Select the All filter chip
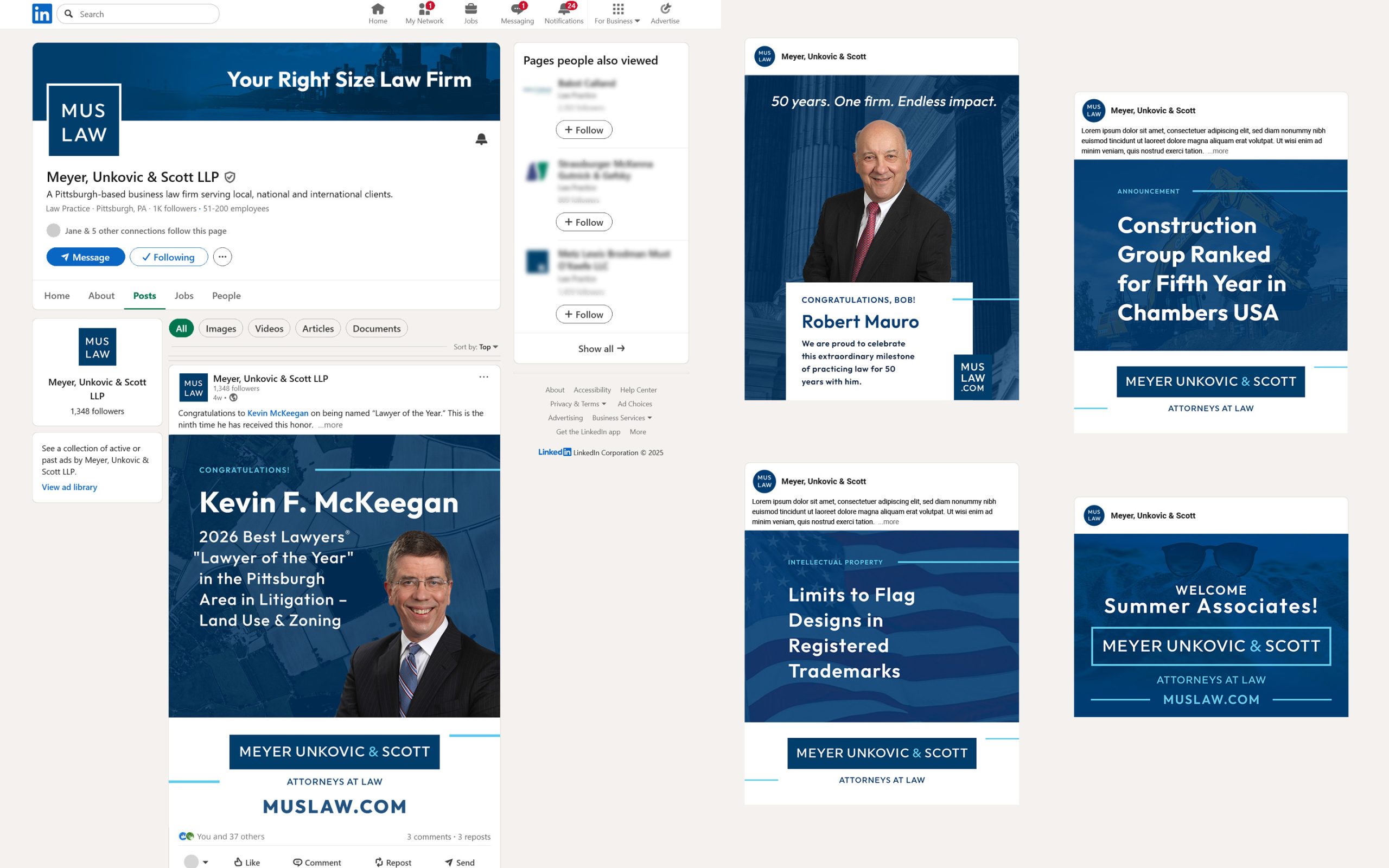1389x868 pixels. coord(181,328)
